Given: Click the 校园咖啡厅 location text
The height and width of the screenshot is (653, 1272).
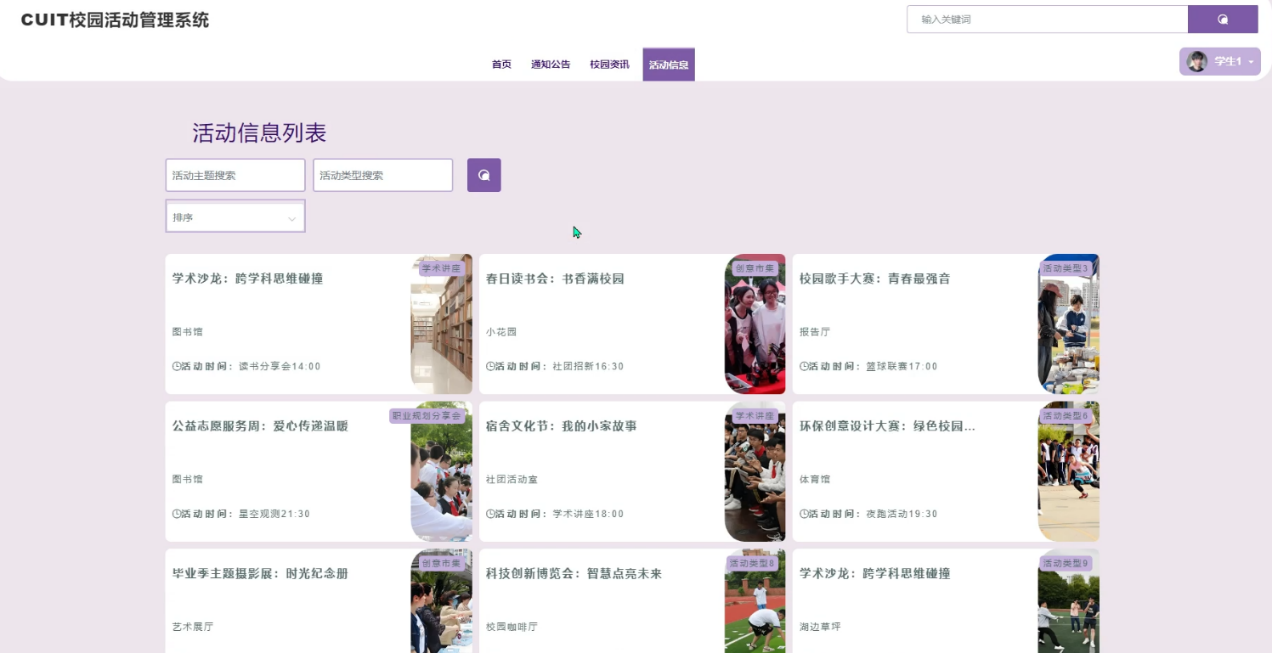Looking at the screenshot, I should click(x=512, y=627).
